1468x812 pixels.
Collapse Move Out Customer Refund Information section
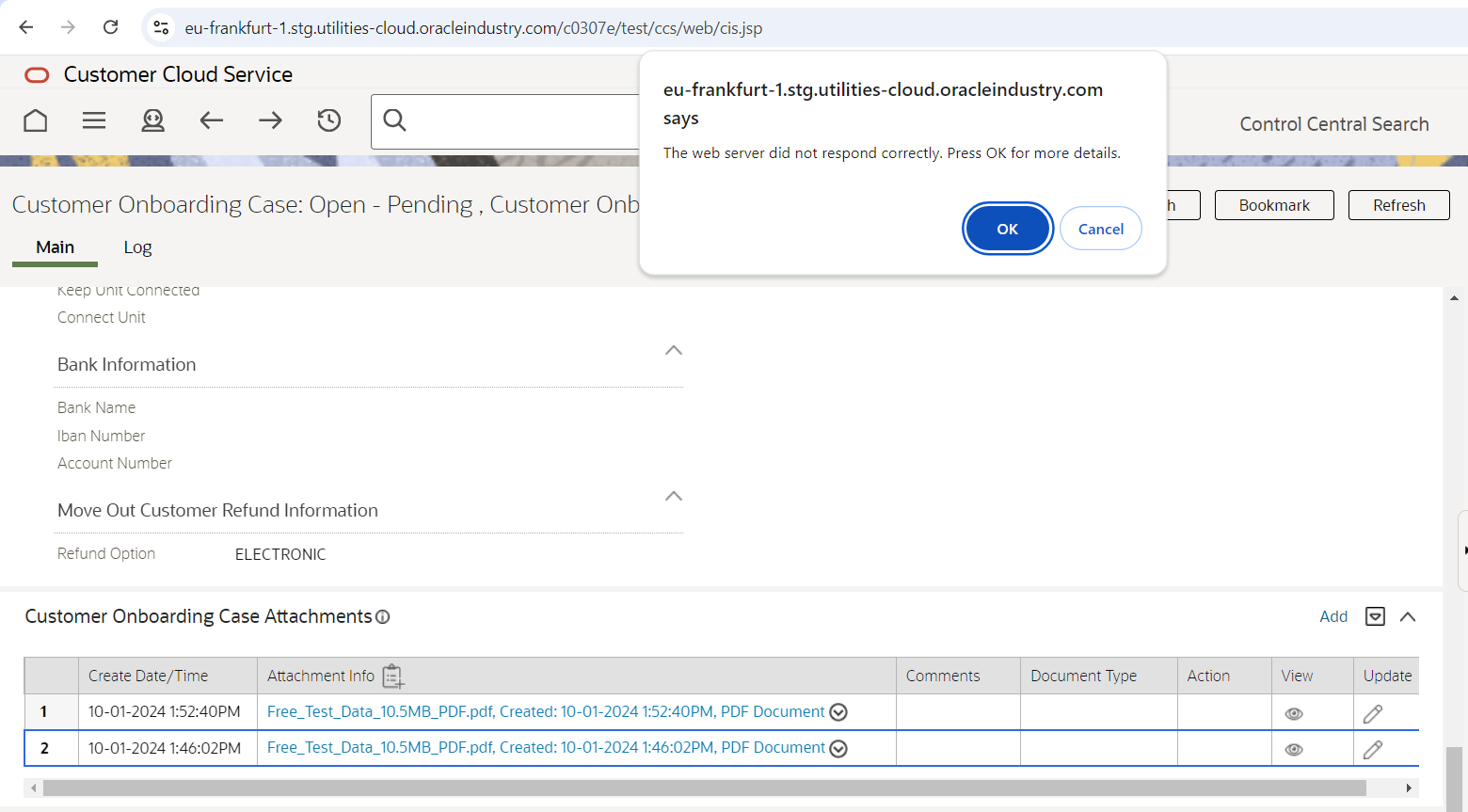674,497
